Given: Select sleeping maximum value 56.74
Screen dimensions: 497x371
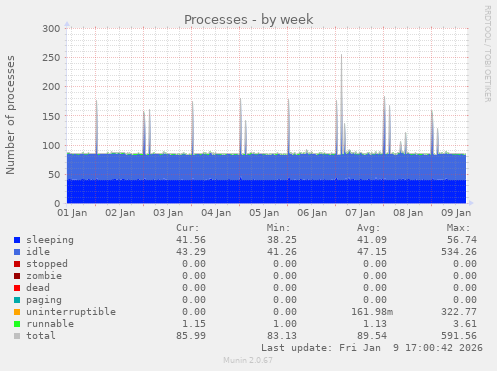Looking at the screenshot, I should 462,240.
